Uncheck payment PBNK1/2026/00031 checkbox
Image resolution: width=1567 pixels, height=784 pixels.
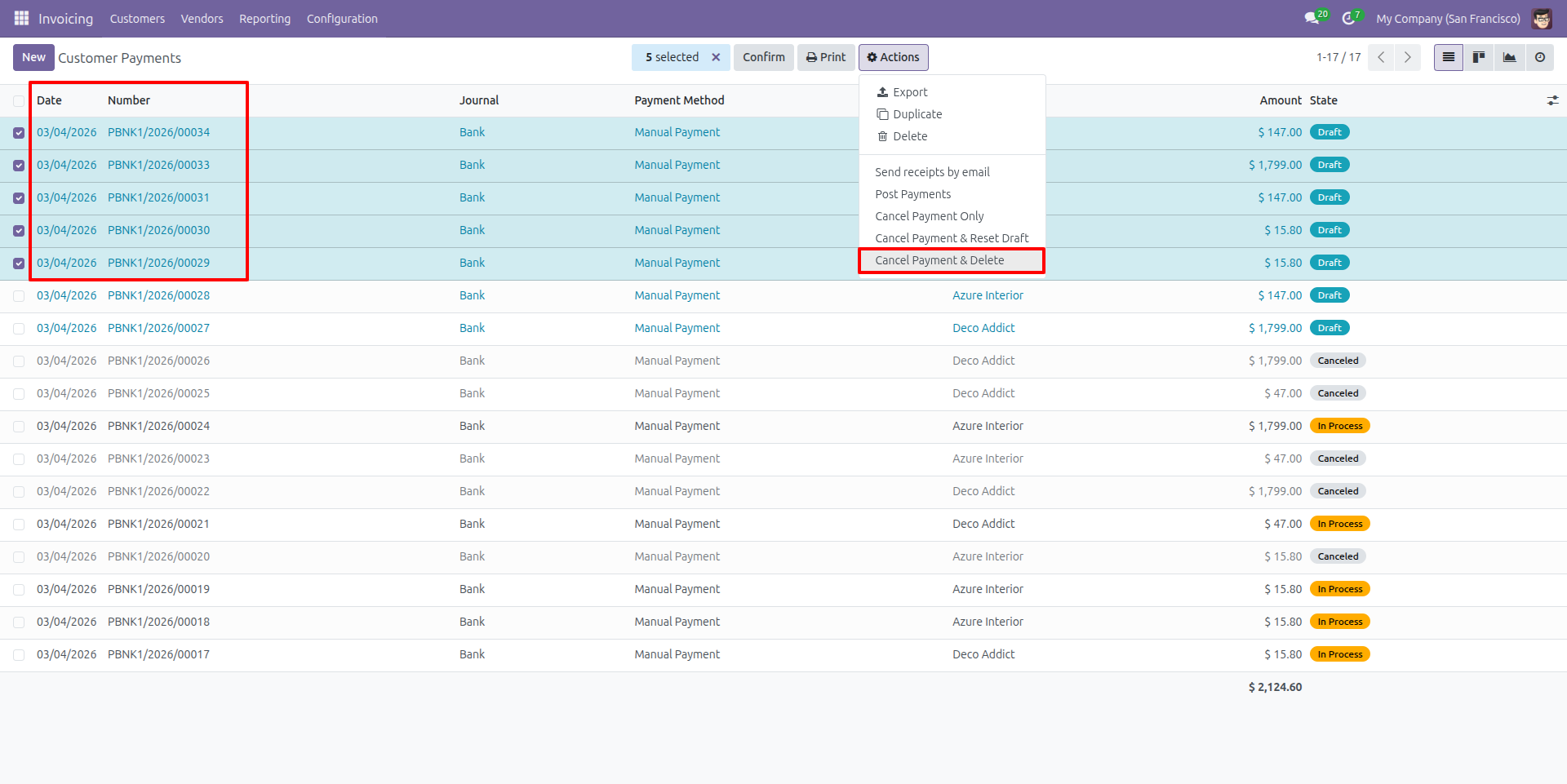(19, 197)
